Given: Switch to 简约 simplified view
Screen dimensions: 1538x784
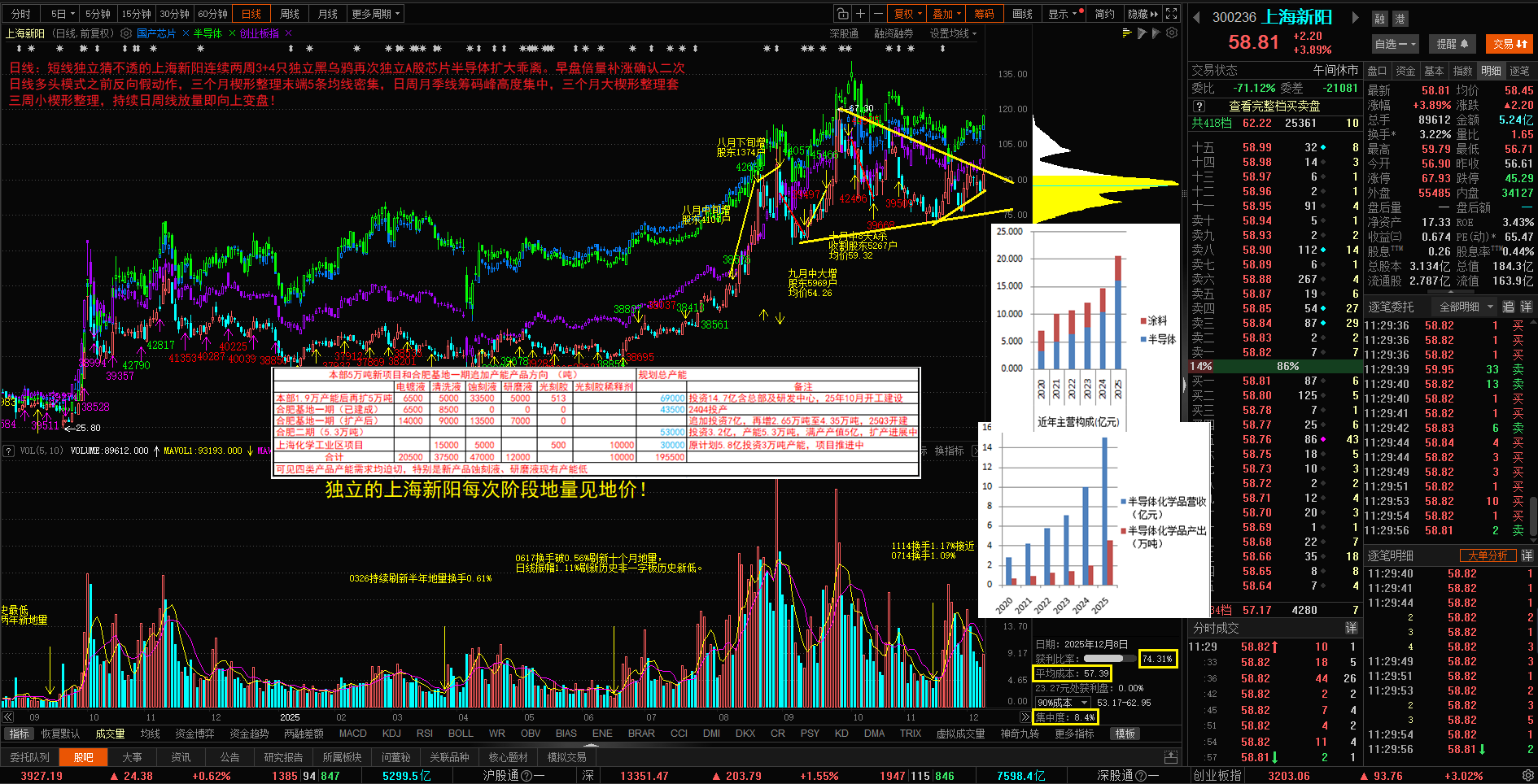Looking at the screenshot, I should point(1104,14).
